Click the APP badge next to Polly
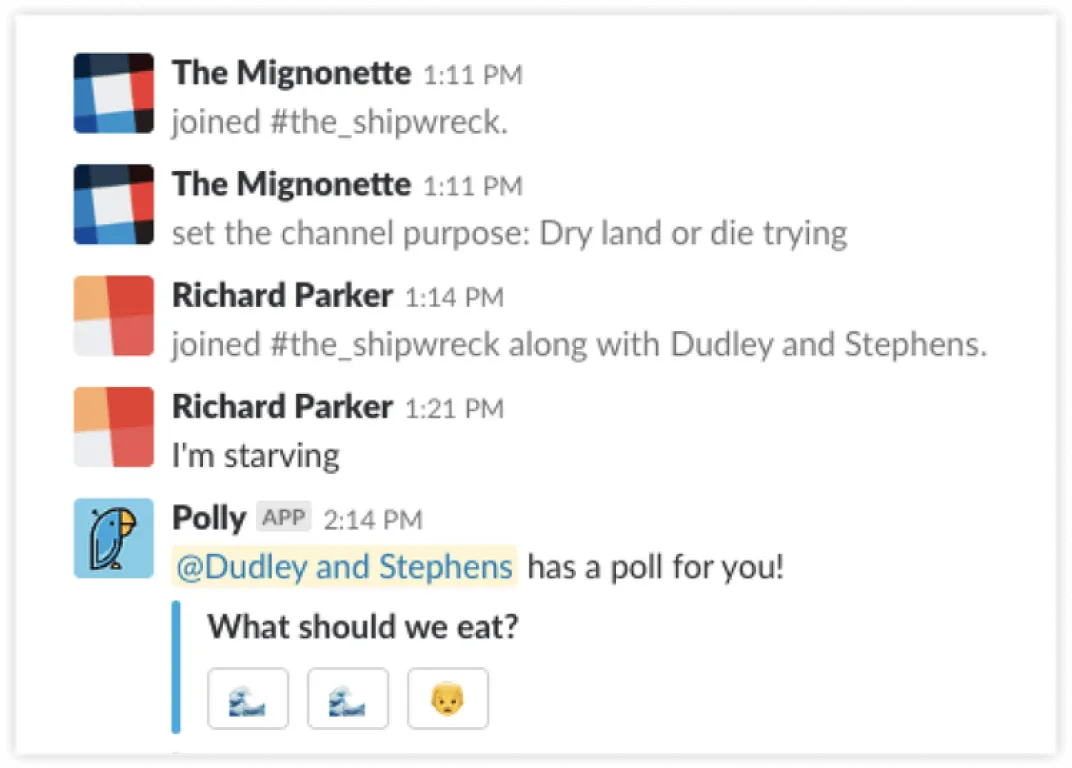The image size is (1072, 768). [x=283, y=517]
